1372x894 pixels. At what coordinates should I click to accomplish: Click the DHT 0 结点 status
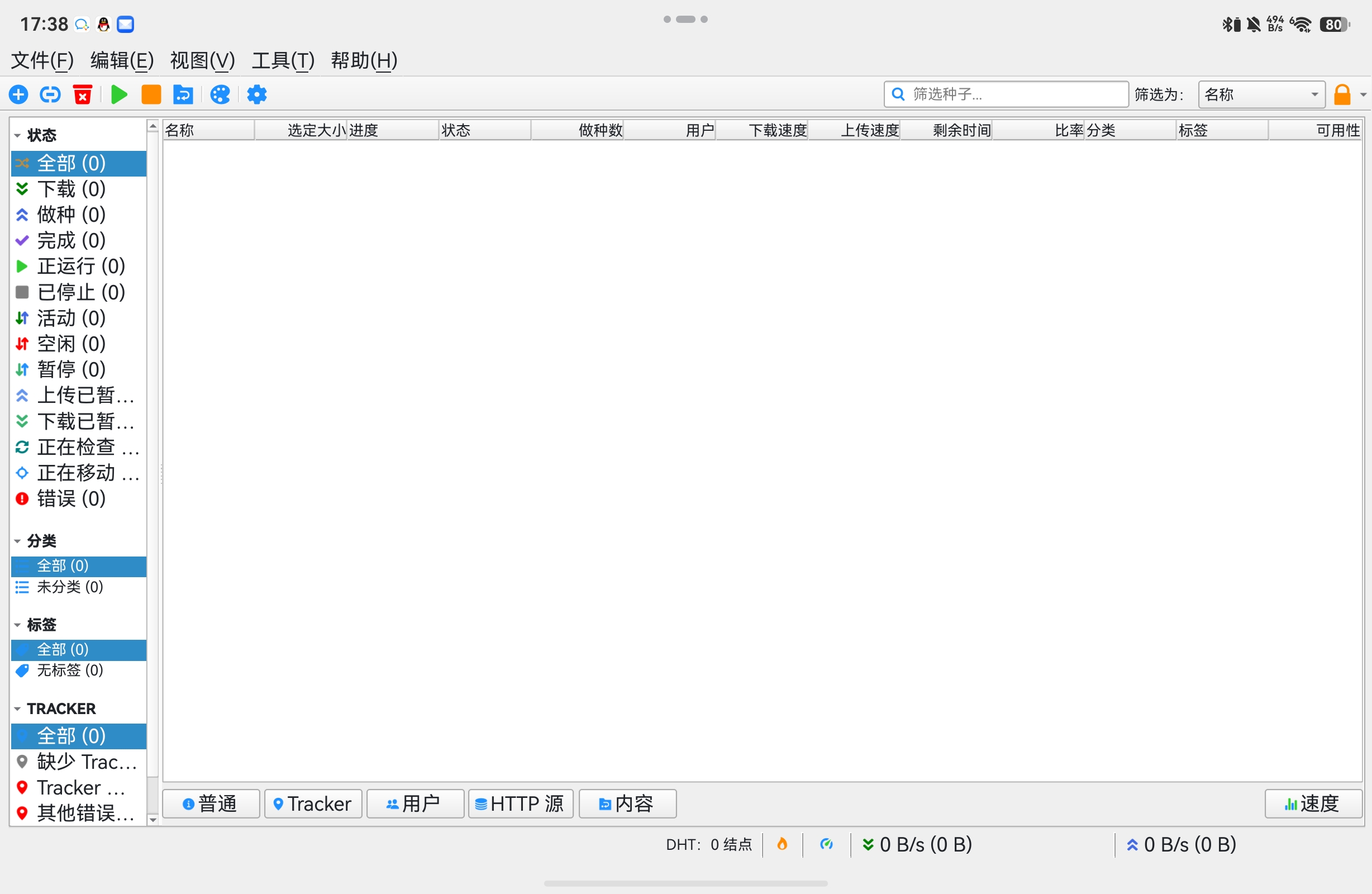pos(709,844)
